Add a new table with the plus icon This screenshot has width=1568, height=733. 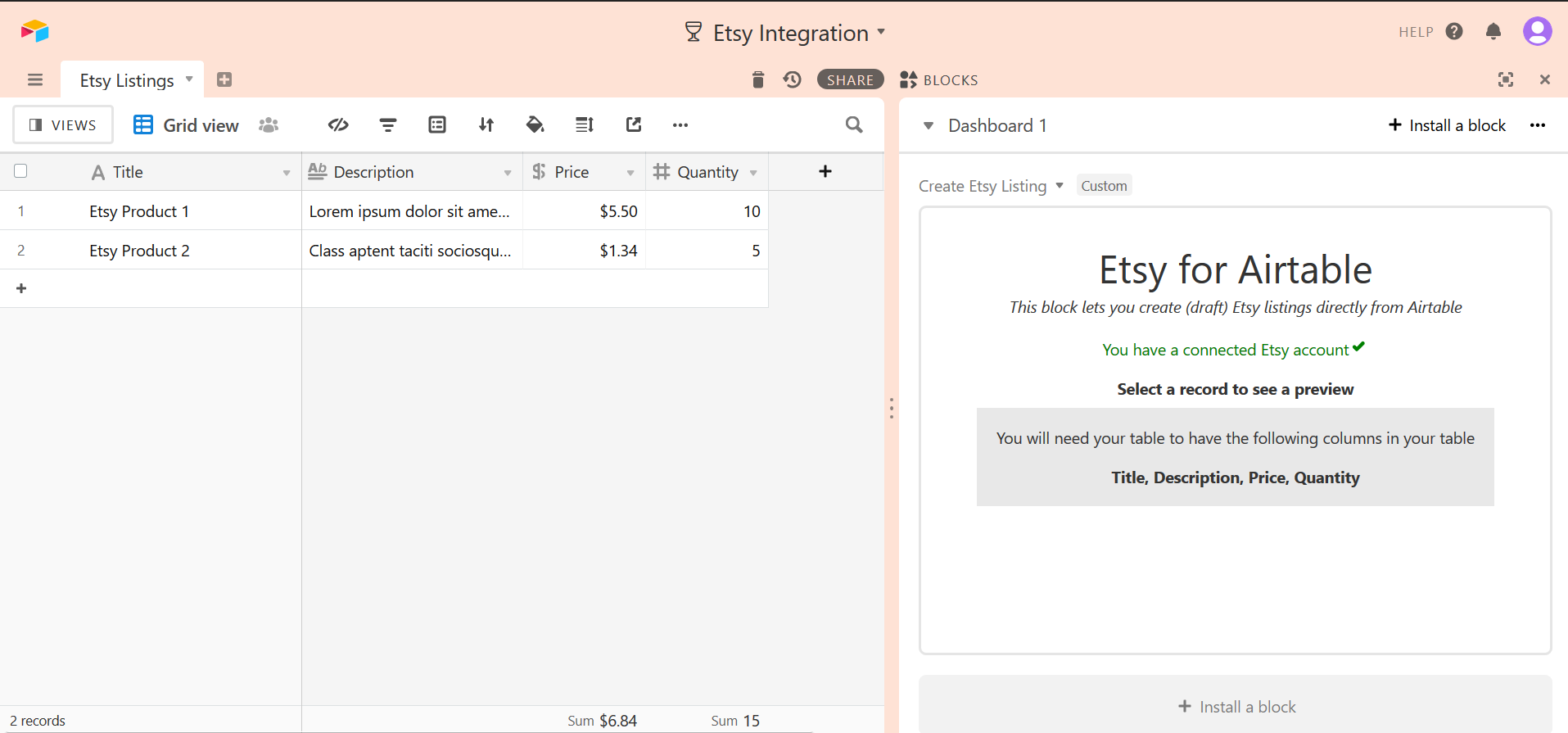pyautogui.click(x=224, y=79)
